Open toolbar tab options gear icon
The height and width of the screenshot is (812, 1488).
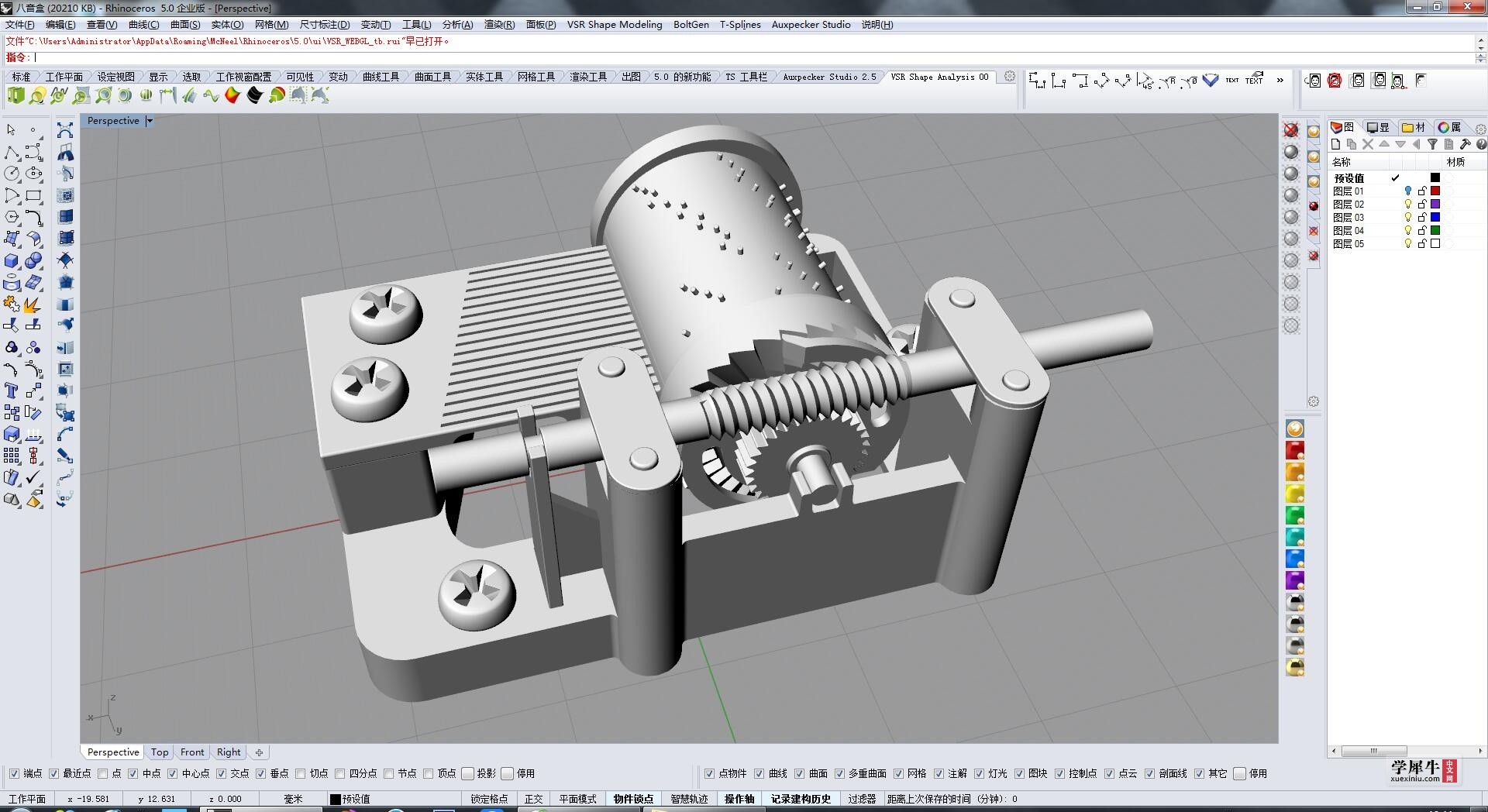click(1010, 77)
